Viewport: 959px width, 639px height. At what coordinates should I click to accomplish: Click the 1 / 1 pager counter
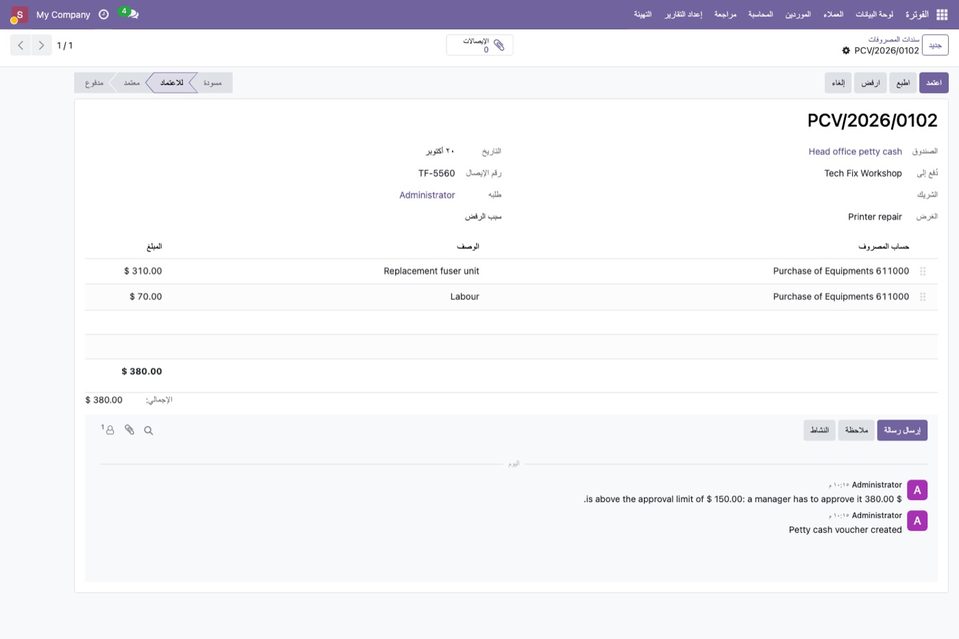pyautogui.click(x=65, y=45)
